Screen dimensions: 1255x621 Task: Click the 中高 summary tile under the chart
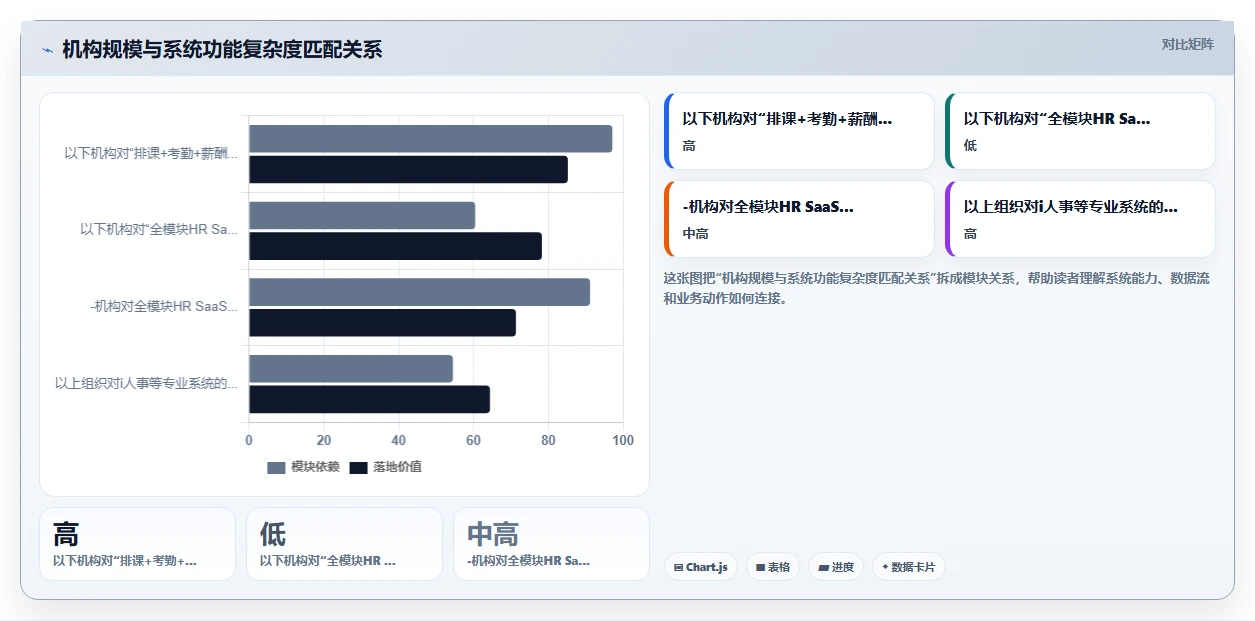(551, 544)
